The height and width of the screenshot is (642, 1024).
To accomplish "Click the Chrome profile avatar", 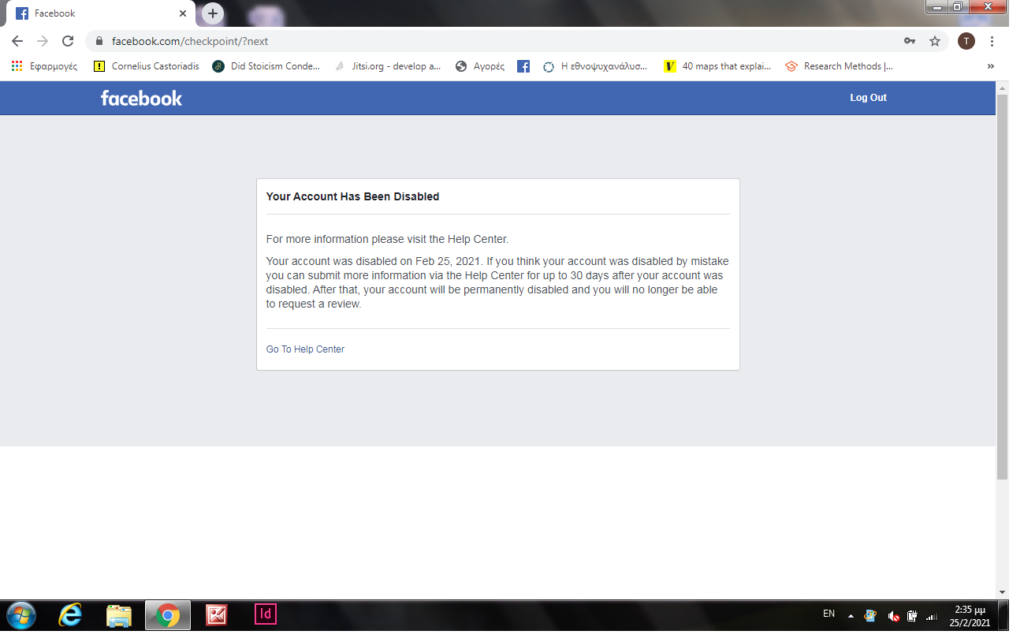I will 965,41.
